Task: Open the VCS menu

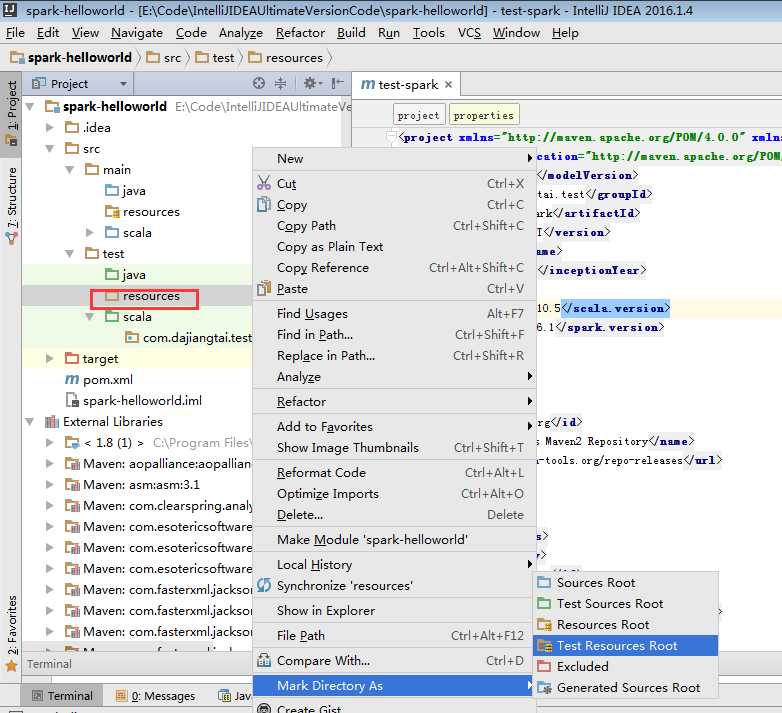Action: (469, 33)
